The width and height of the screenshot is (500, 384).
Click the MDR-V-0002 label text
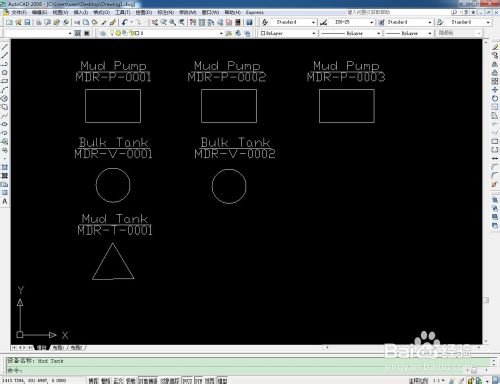click(x=235, y=154)
